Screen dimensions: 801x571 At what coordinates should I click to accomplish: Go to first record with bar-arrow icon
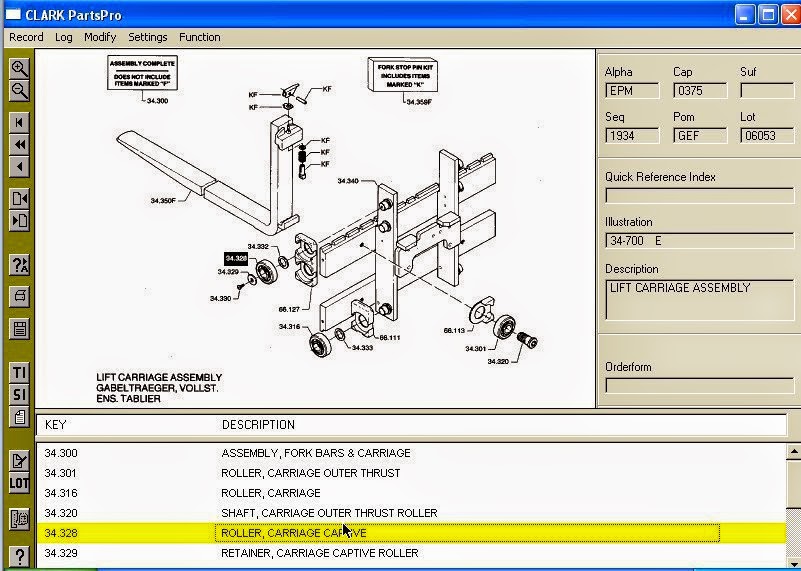click(x=19, y=123)
